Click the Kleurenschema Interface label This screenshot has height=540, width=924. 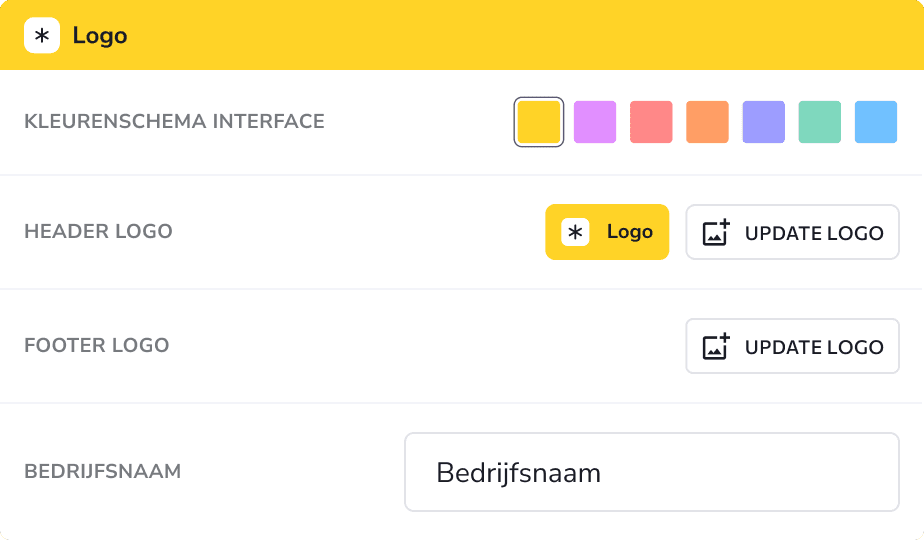[174, 121]
